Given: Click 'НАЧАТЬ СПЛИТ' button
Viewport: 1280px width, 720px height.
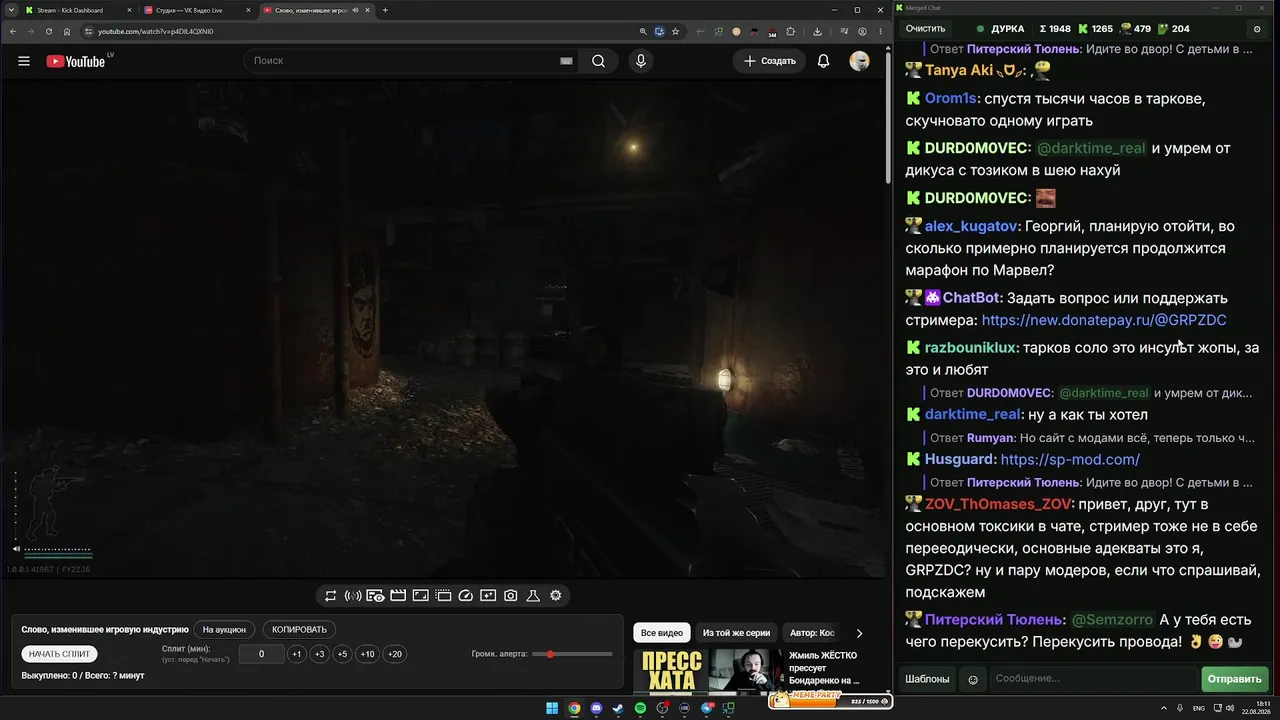Looking at the screenshot, I should pos(59,654).
